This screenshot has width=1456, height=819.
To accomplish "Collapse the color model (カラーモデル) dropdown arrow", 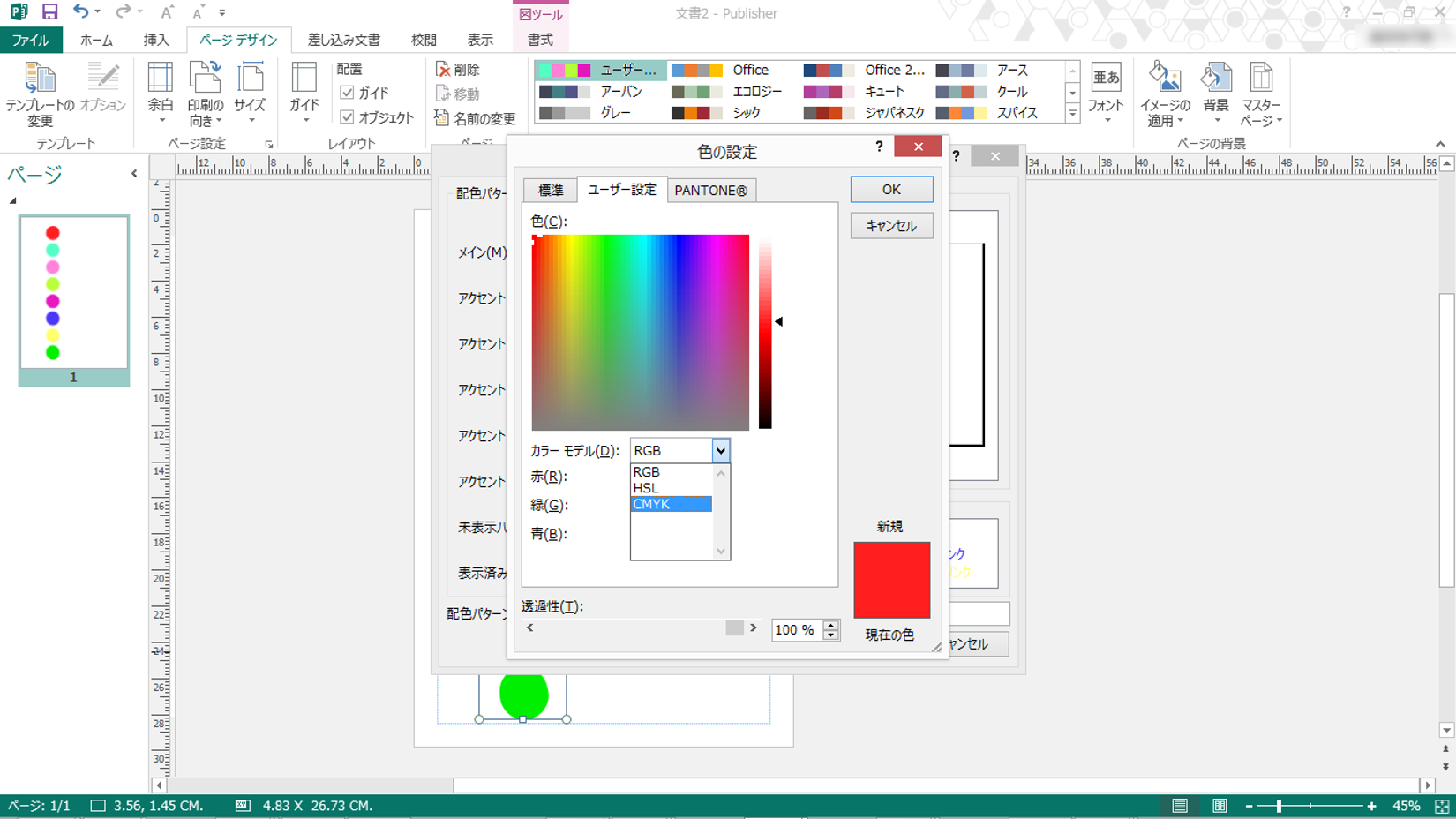I will tap(721, 451).
